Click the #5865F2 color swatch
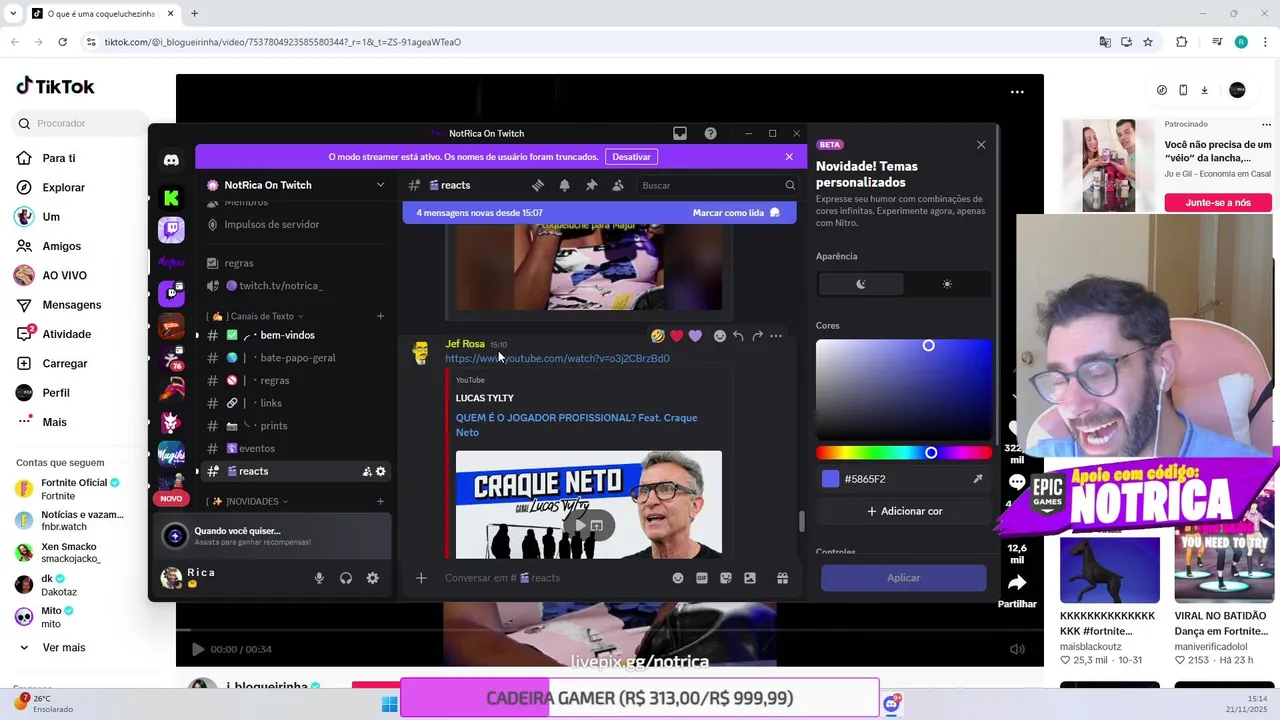The width and height of the screenshot is (1280, 720). click(830, 479)
